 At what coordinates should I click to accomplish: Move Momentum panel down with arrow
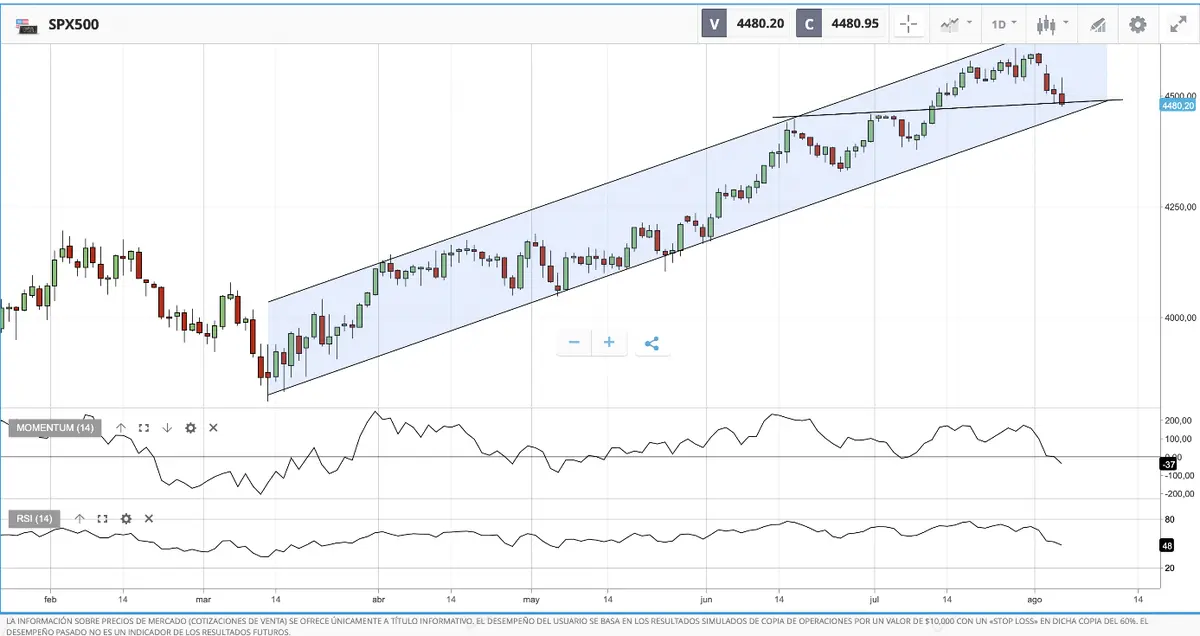click(167, 428)
